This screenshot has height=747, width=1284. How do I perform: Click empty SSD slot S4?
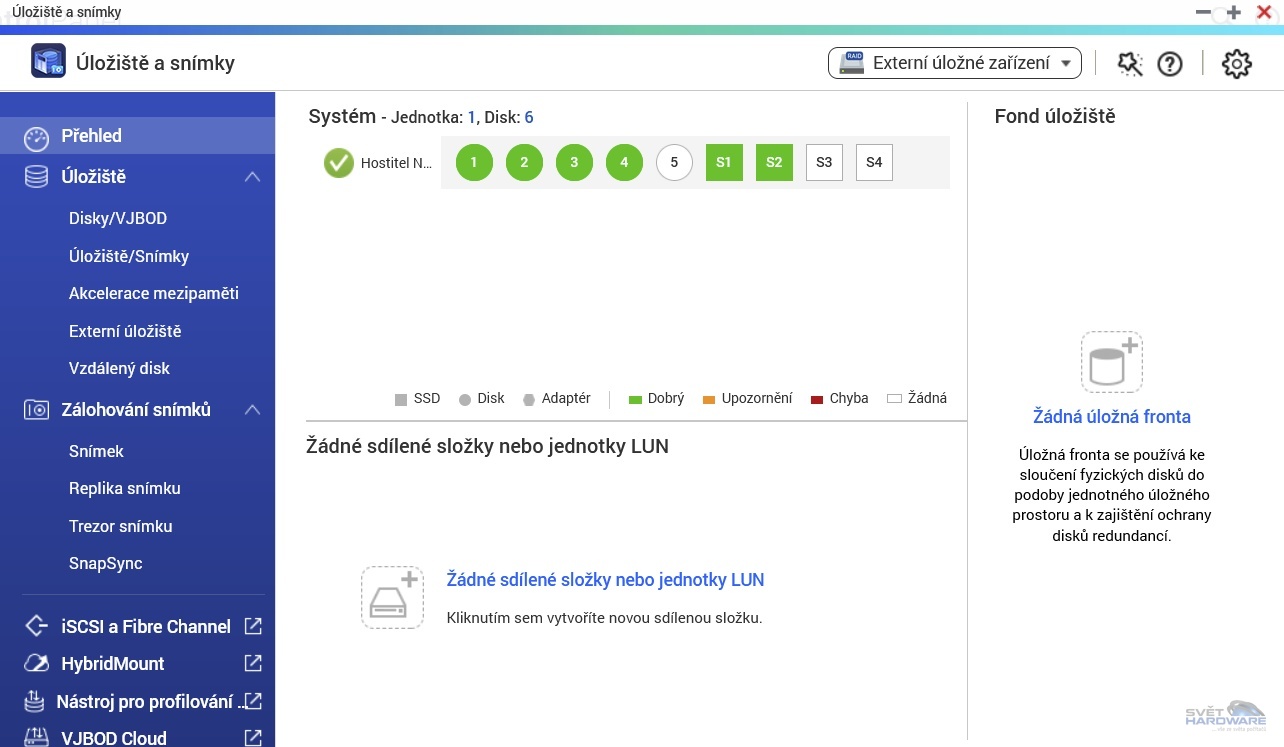874,162
